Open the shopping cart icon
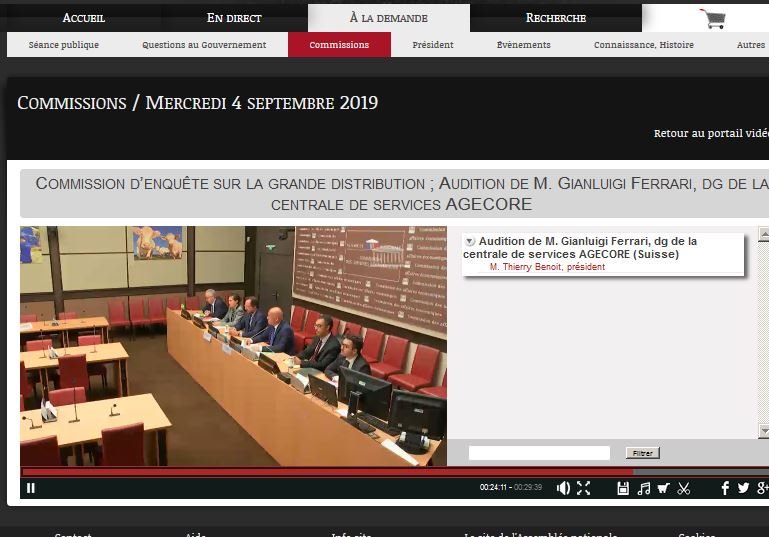 712,19
